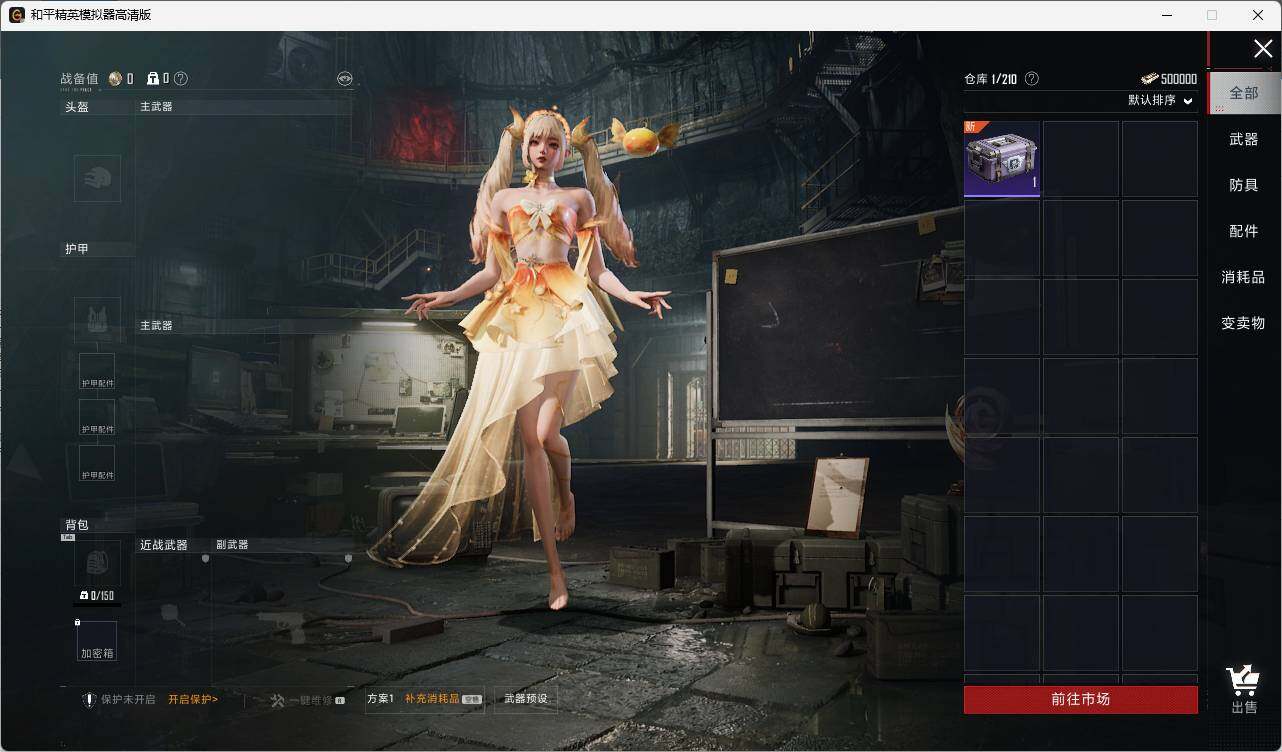The image size is (1282, 752).
Task: Click the 和平精英模拟器 app icon in title bar
Action: click(17, 15)
